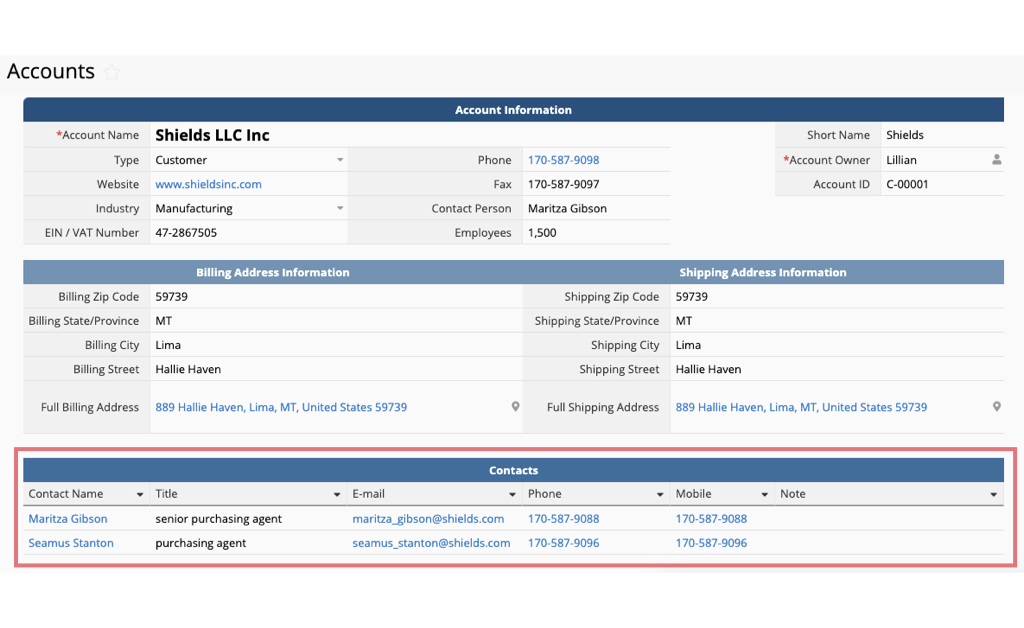This screenshot has height=628, width=1024.
Task: Edit the Shipping Zip Code field
Action: [837, 296]
